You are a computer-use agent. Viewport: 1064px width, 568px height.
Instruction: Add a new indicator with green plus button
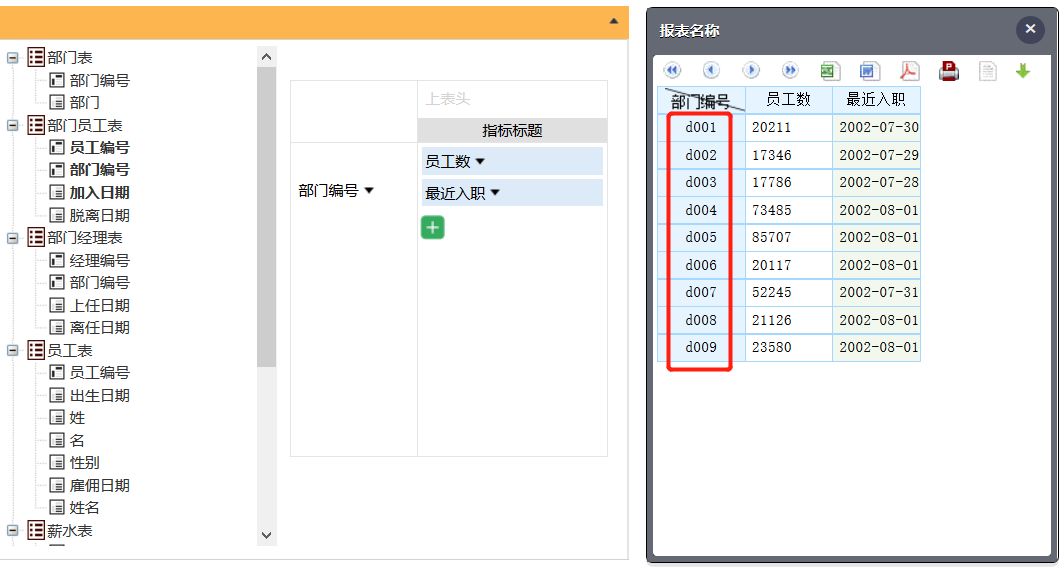[433, 227]
